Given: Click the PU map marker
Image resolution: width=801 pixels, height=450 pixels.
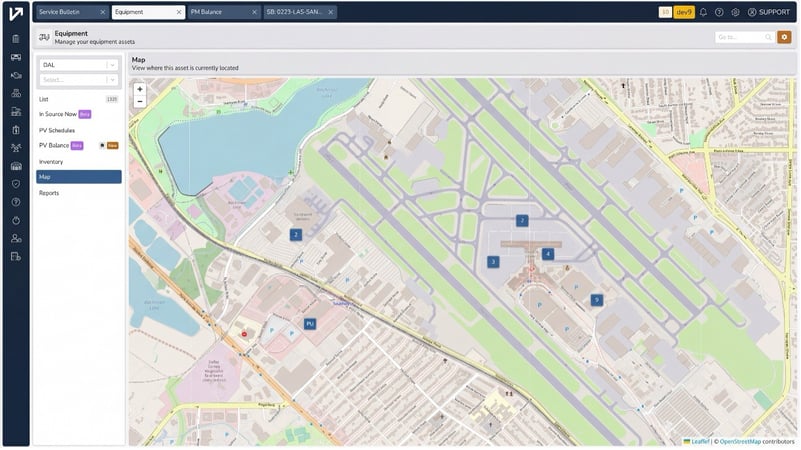Looking at the screenshot, I should click(x=310, y=324).
